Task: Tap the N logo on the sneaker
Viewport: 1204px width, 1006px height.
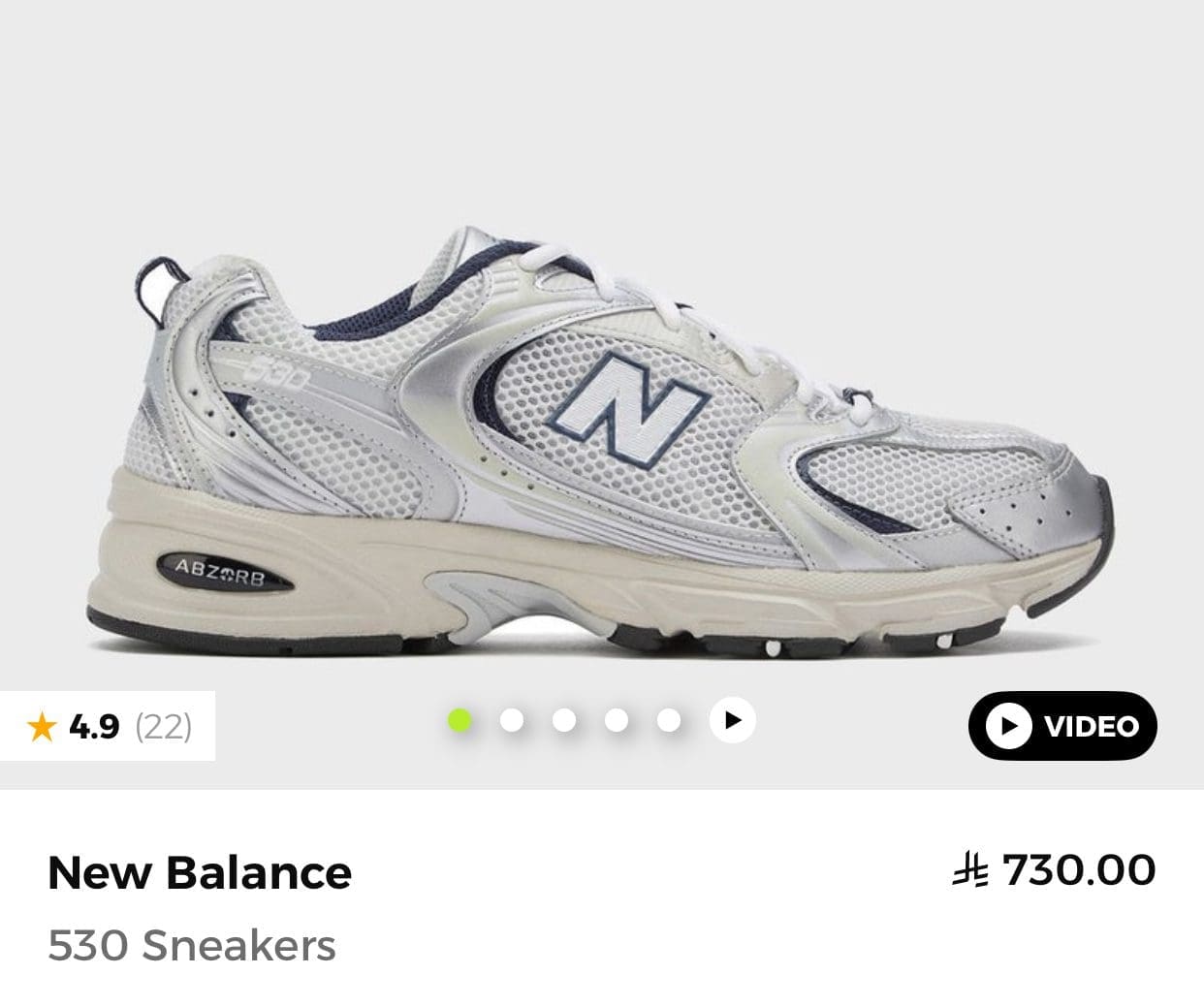Action: pyautogui.click(x=635, y=405)
